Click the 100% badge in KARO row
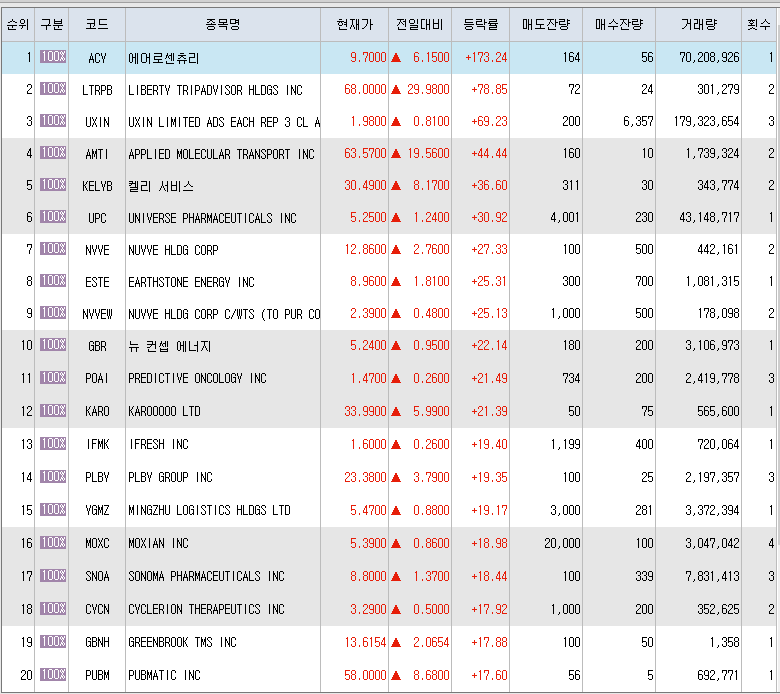Image resolution: width=780 pixels, height=694 pixels. 53,411
